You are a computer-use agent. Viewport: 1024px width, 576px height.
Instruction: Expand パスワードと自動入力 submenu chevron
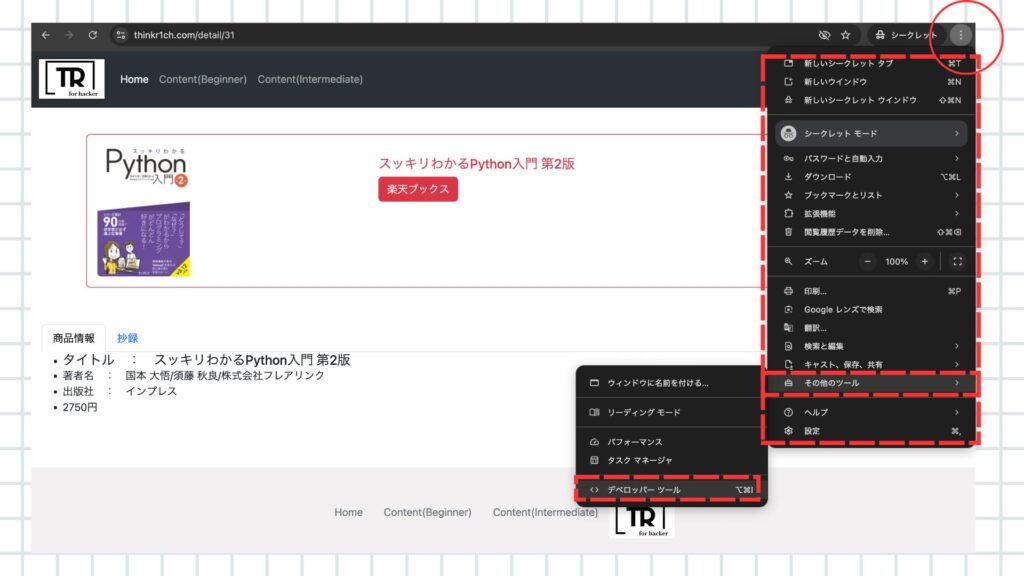[x=957, y=159]
